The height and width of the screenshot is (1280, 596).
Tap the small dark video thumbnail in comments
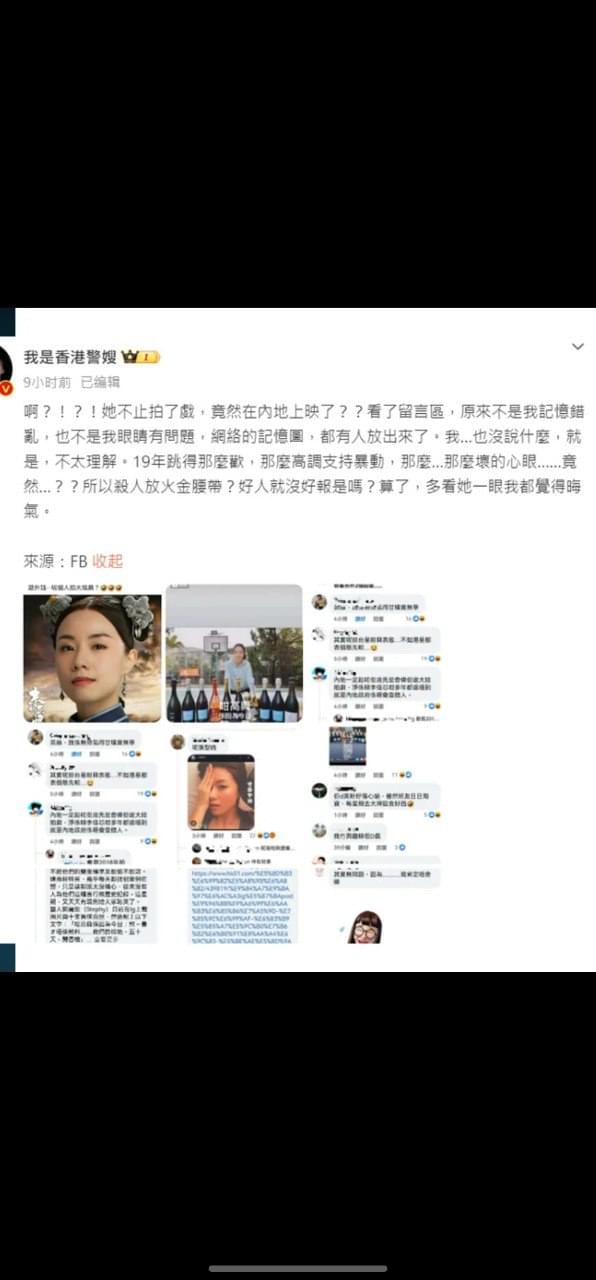(x=348, y=746)
